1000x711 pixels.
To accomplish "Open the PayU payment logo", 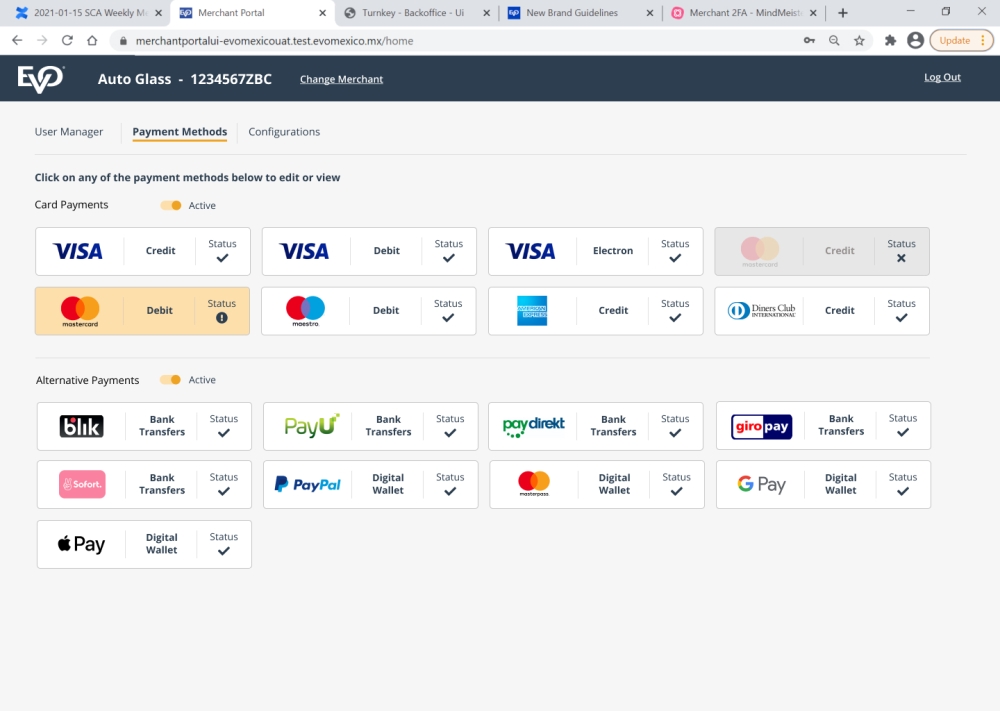I will pos(311,425).
